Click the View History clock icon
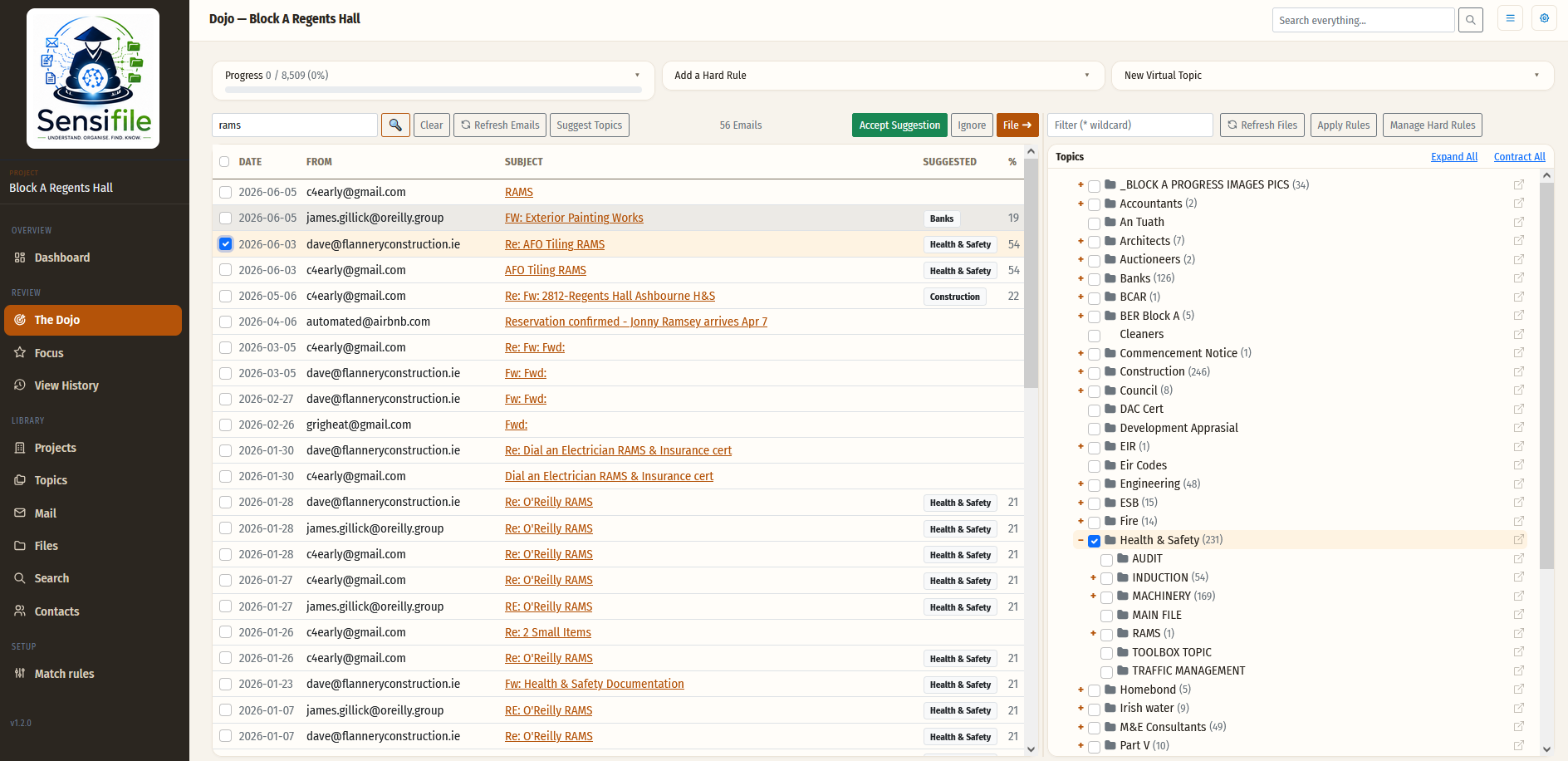This screenshot has height=761, width=1568. click(x=20, y=385)
